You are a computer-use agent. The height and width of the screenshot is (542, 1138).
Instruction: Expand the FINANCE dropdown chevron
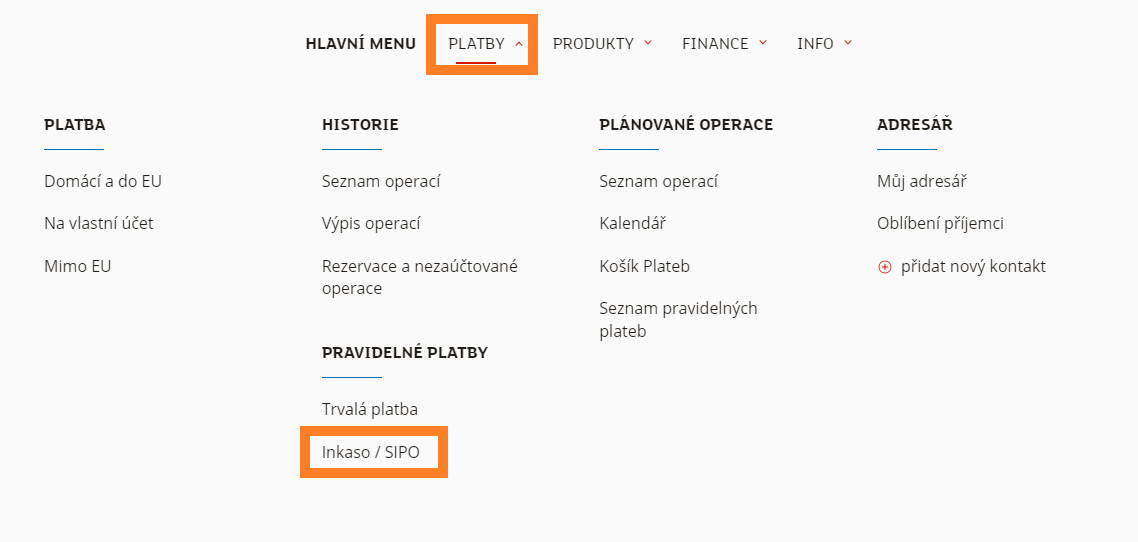763,43
